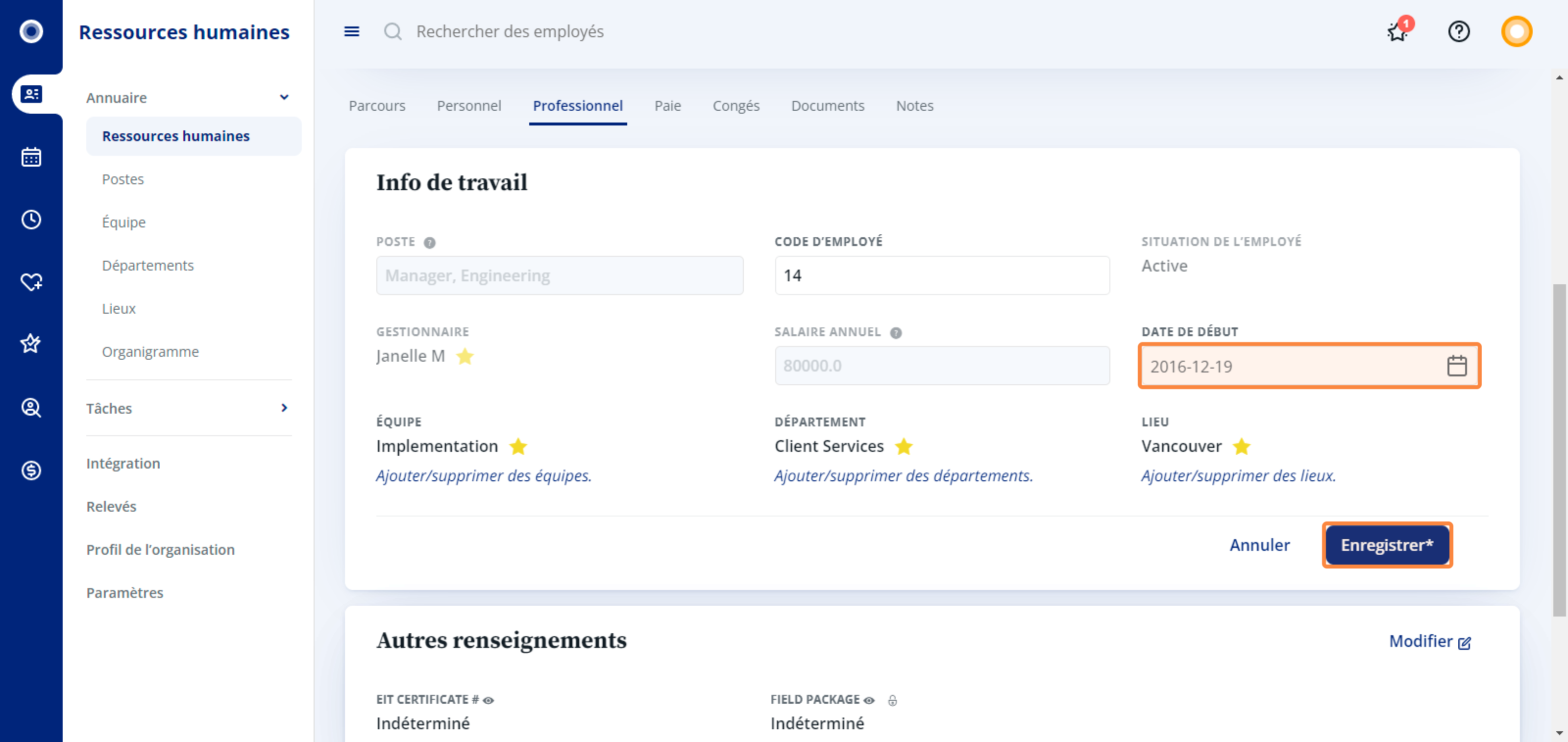1568x742 pixels.
Task: Click the scrollbar up arrow
Action: tap(1559, 77)
